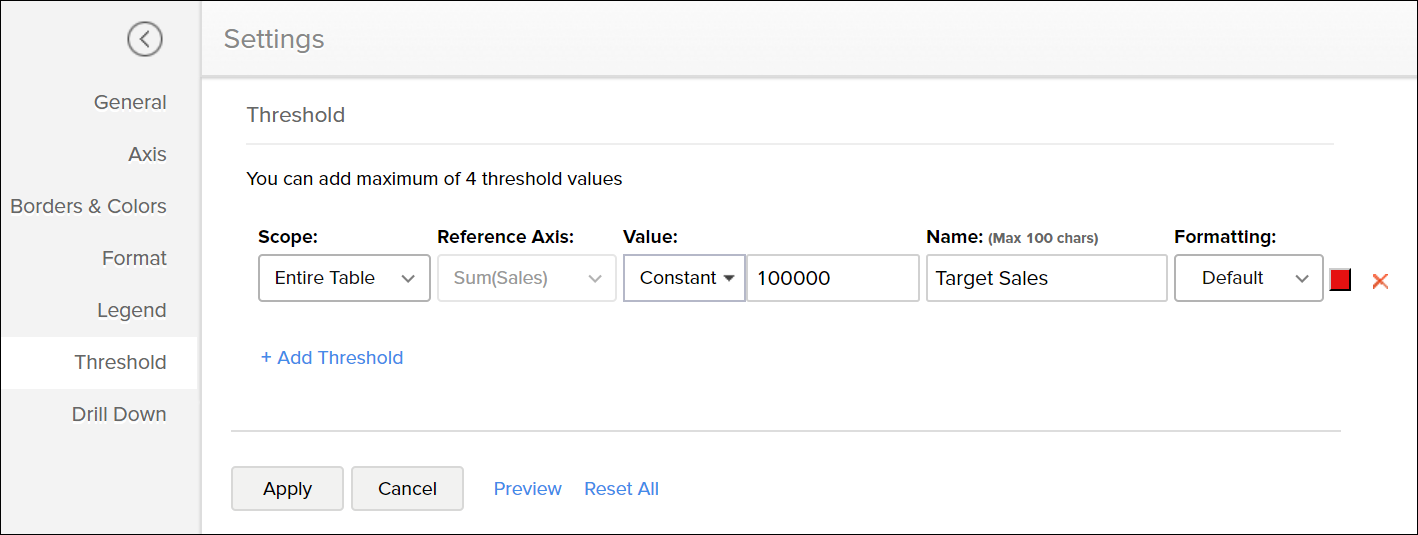Open the Scope 'Entire Table' dropdown
The width and height of the screenshot is (1418, 535).
[x=344, y=278]
